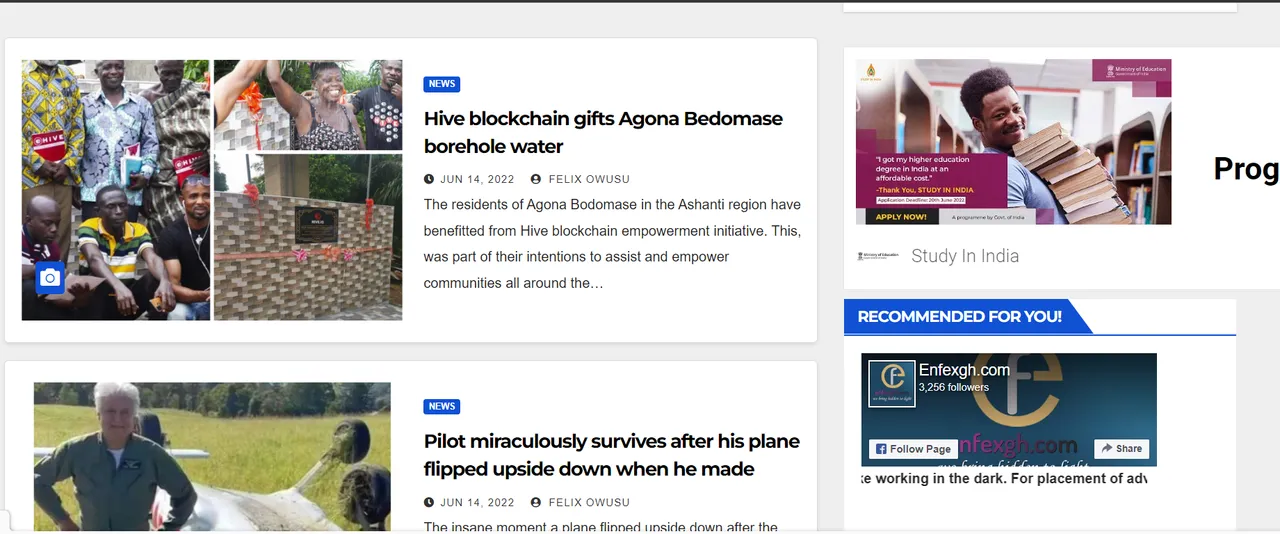This screenshot has height=534, width=1280.
Task: Select the NEWS tag above the Pilot headline
Action: (441, 407)
